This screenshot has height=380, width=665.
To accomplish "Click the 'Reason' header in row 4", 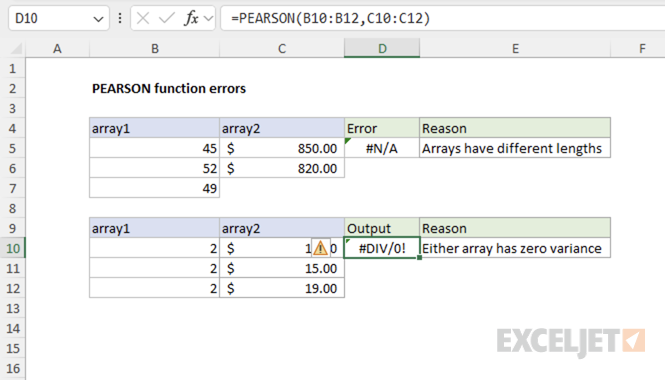I will tap(515, 128).
